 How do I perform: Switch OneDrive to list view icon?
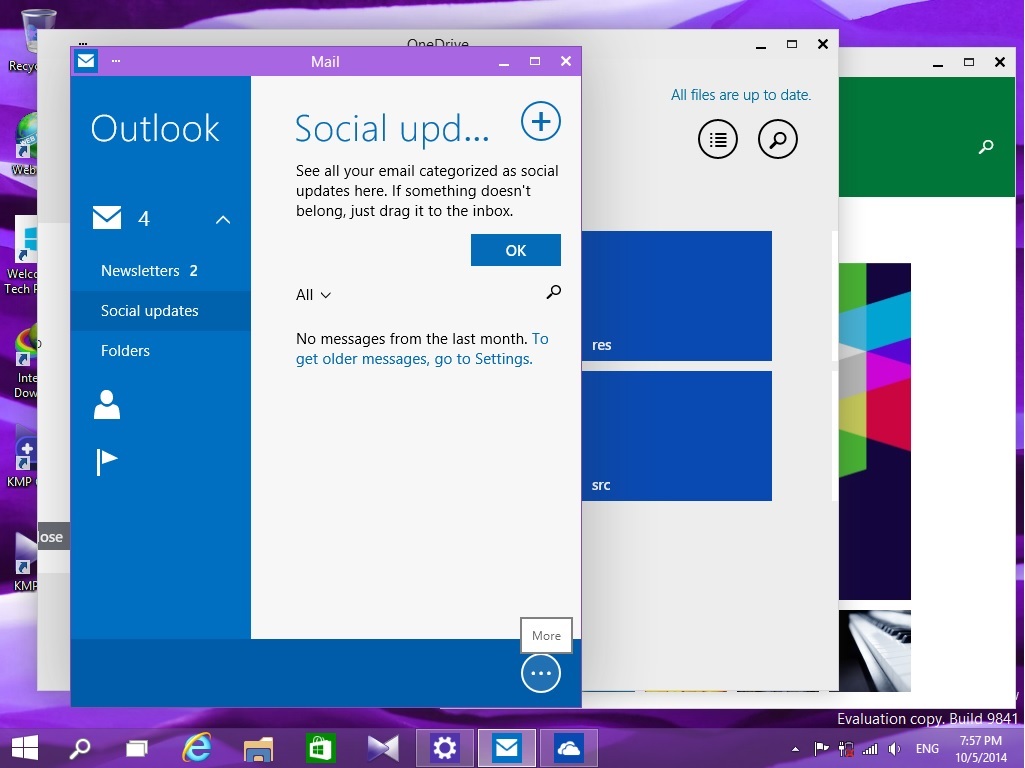(x=718, y=139)
